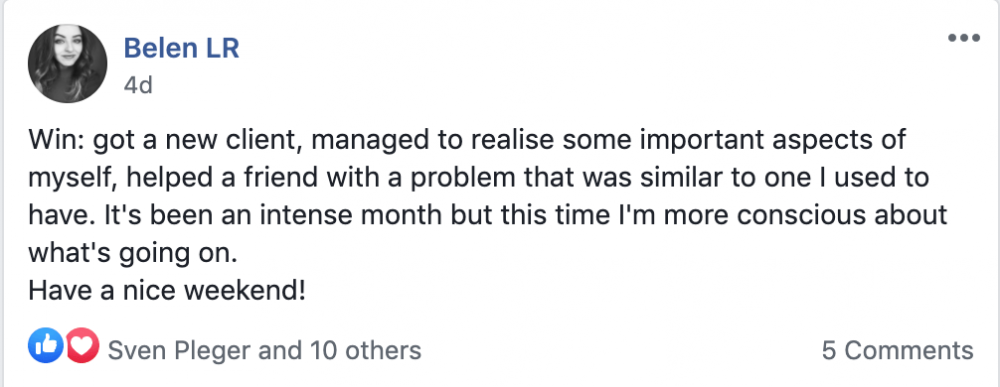Open the post via the 4d timestamp
This screenshot has height=387, width=1000.
click(138, 85)
